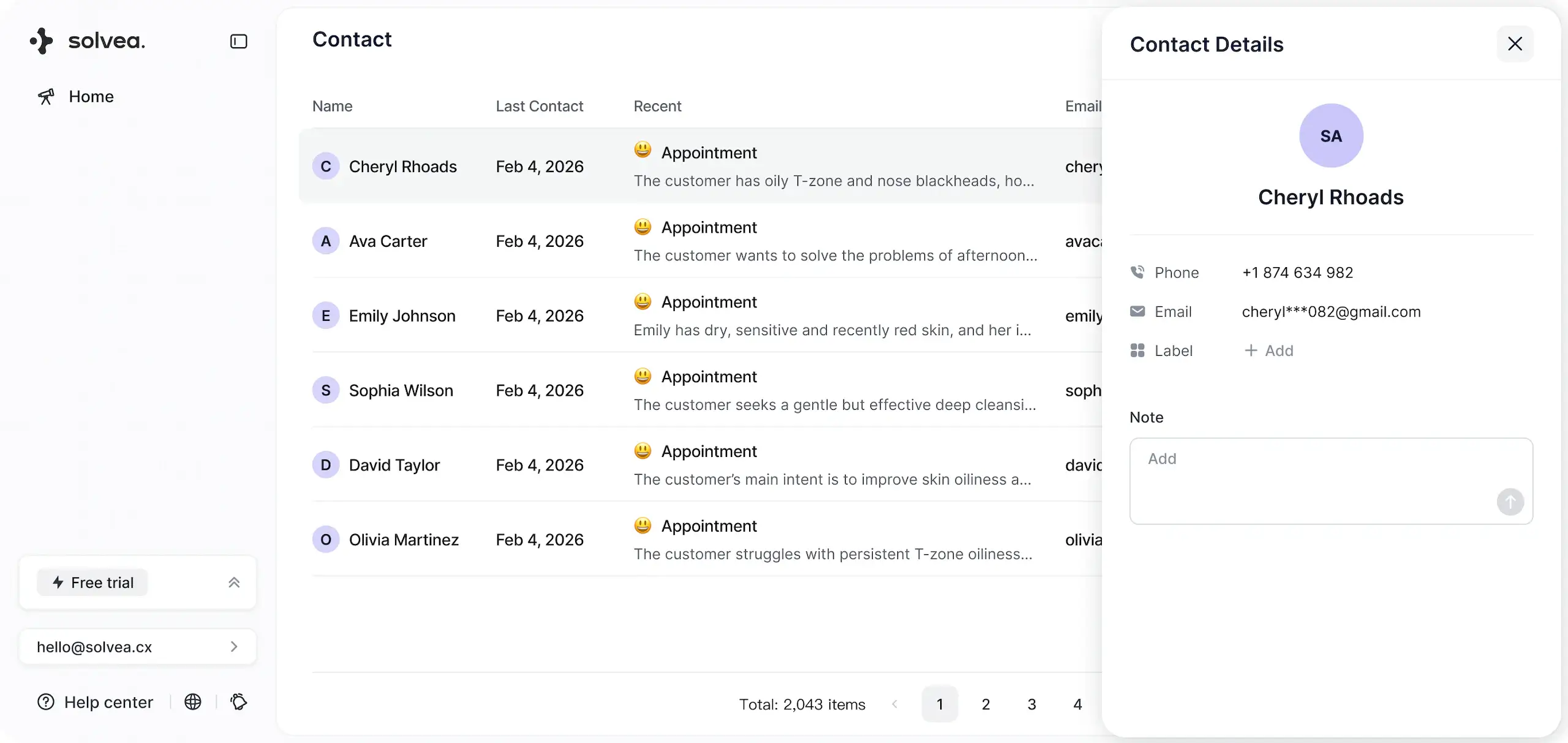The height and width of the screenshot is (743, 1568).
Task: Click summary about oily T-zone and blackheads
Action: coord(834,181)
